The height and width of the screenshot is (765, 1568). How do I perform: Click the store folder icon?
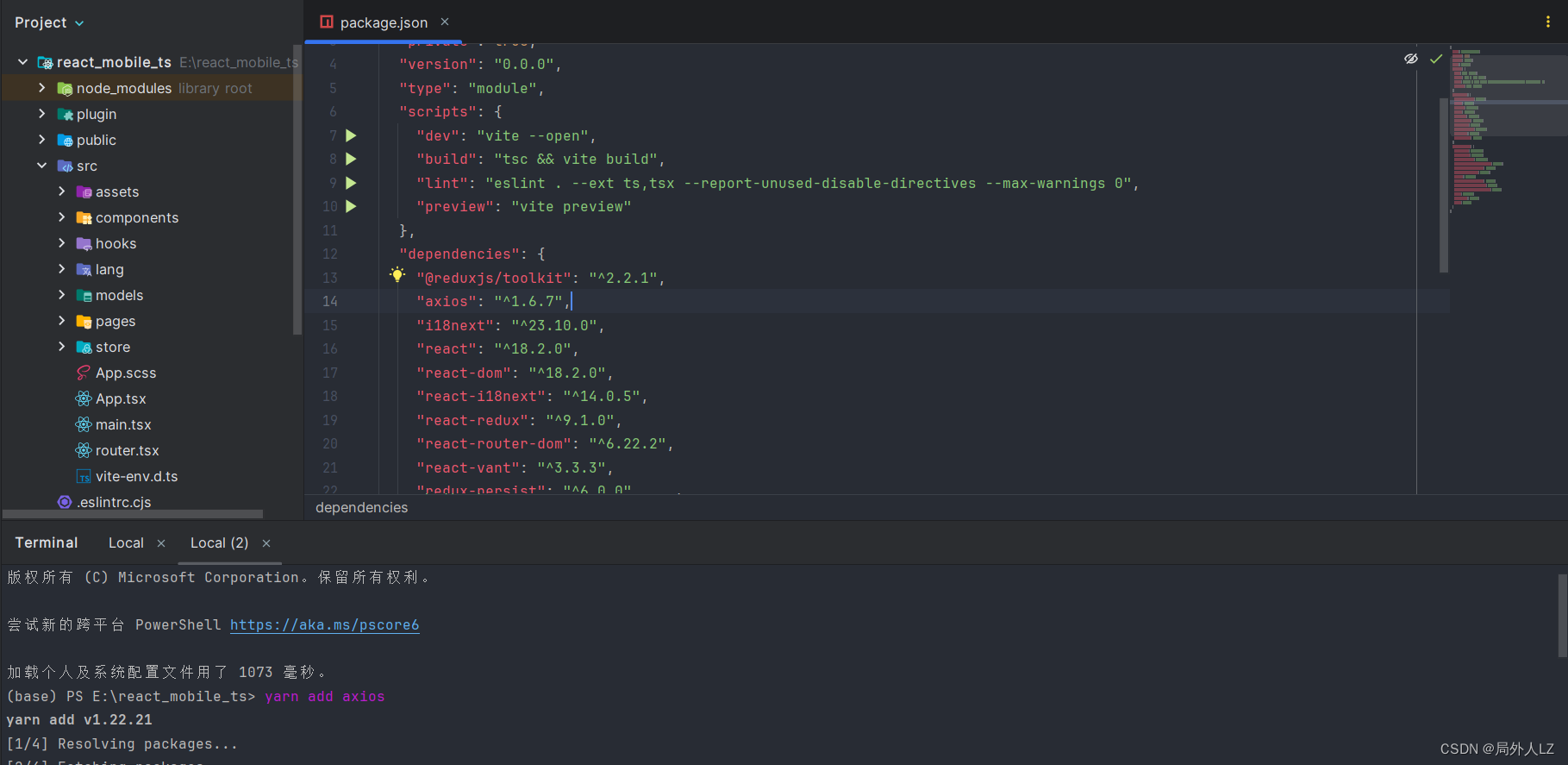pos(84,347)
